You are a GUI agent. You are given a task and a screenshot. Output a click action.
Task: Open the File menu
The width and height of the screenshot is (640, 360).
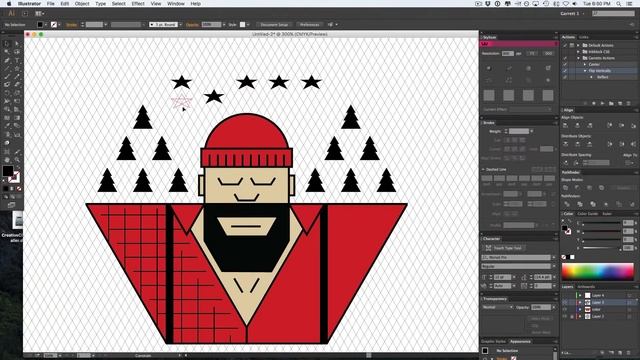tap(51, 4)
